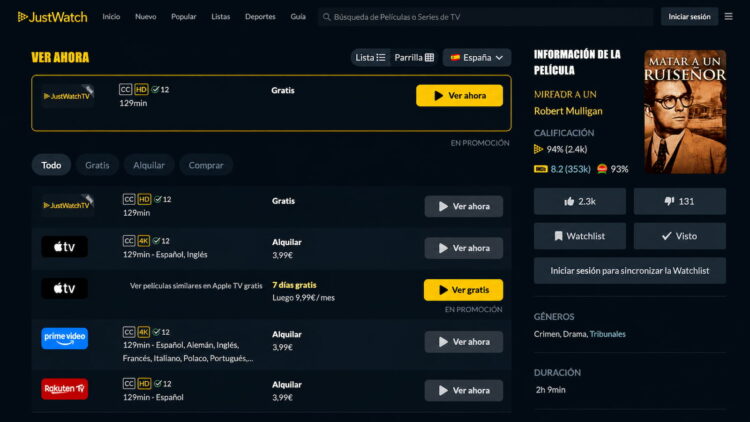Click Ver ahora in Prime Video row

click(463, 342)
